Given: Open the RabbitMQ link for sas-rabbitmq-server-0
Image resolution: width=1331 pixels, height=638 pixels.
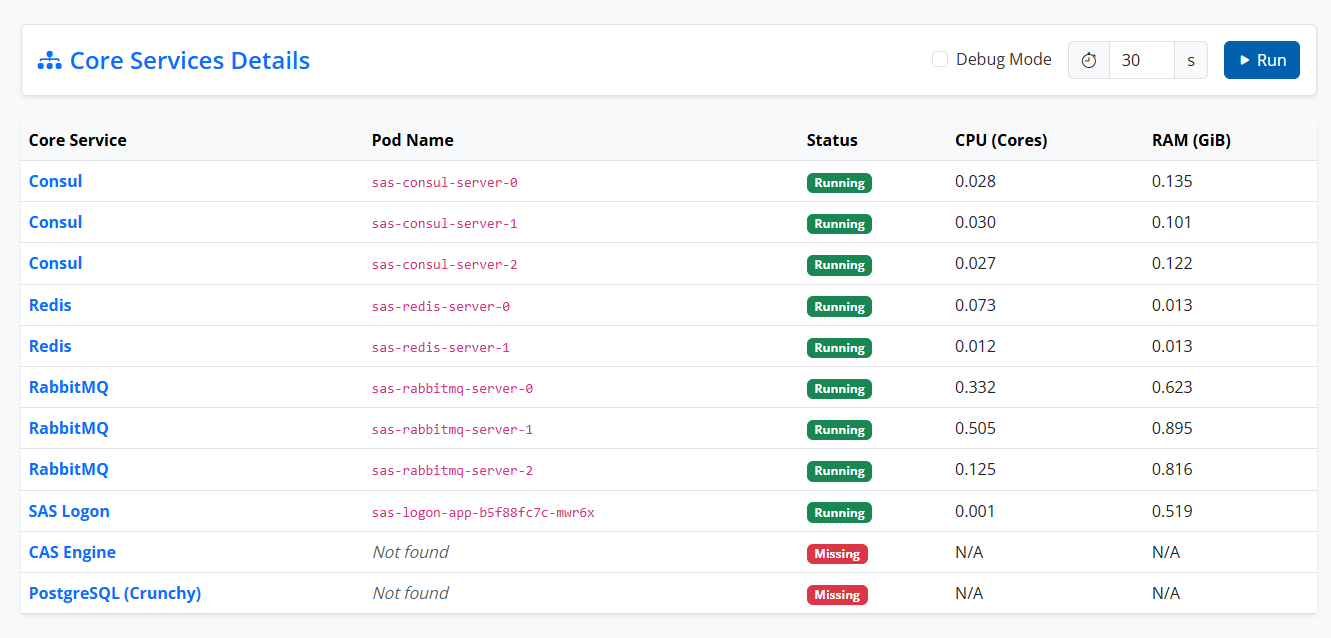Looking at the screenshot, I should [69, 387].
